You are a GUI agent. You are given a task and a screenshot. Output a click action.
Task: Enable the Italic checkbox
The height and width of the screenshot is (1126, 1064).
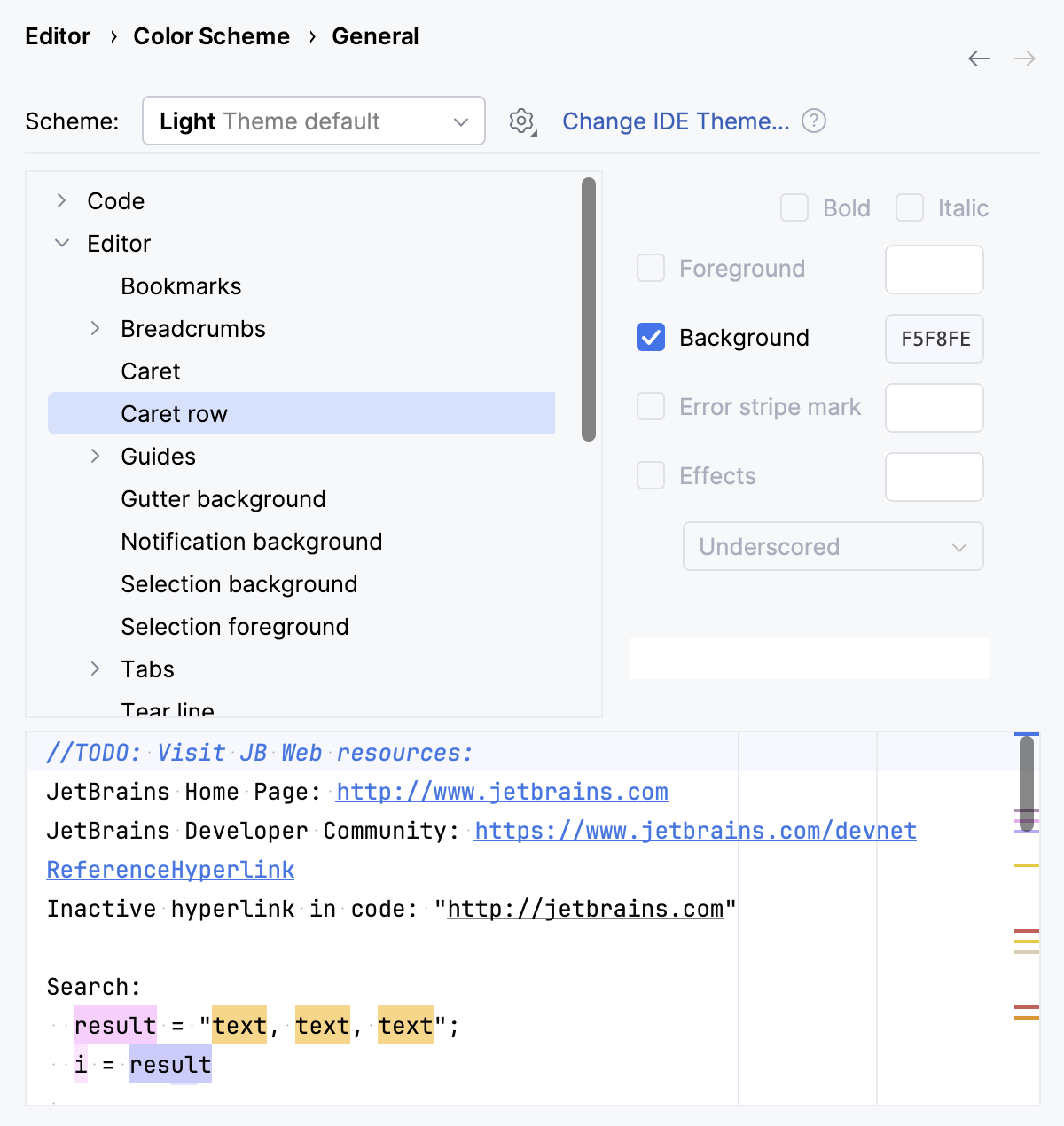[x=910, y=207]
